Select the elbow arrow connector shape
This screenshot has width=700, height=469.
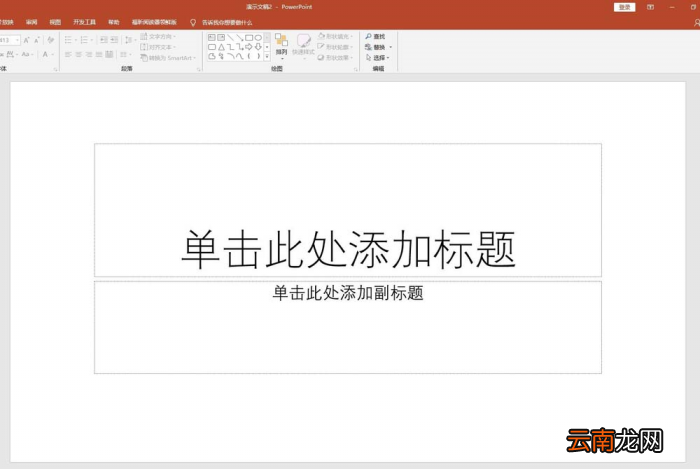(240, 47)
